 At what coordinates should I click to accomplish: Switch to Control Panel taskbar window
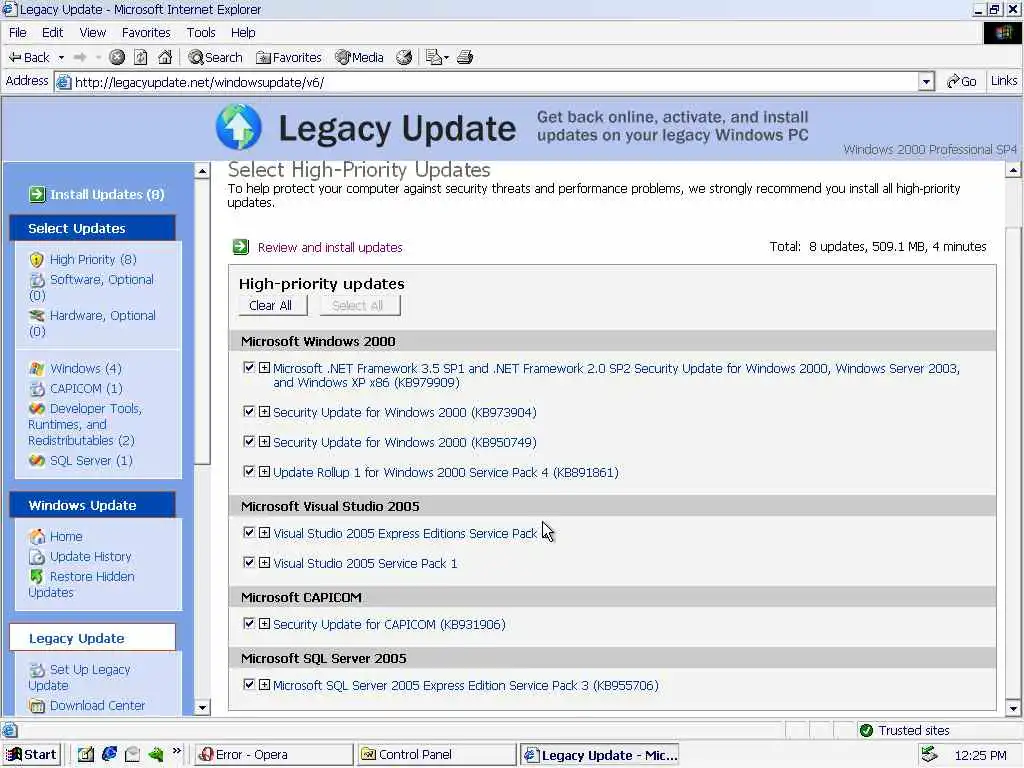(x=436, y=755)
